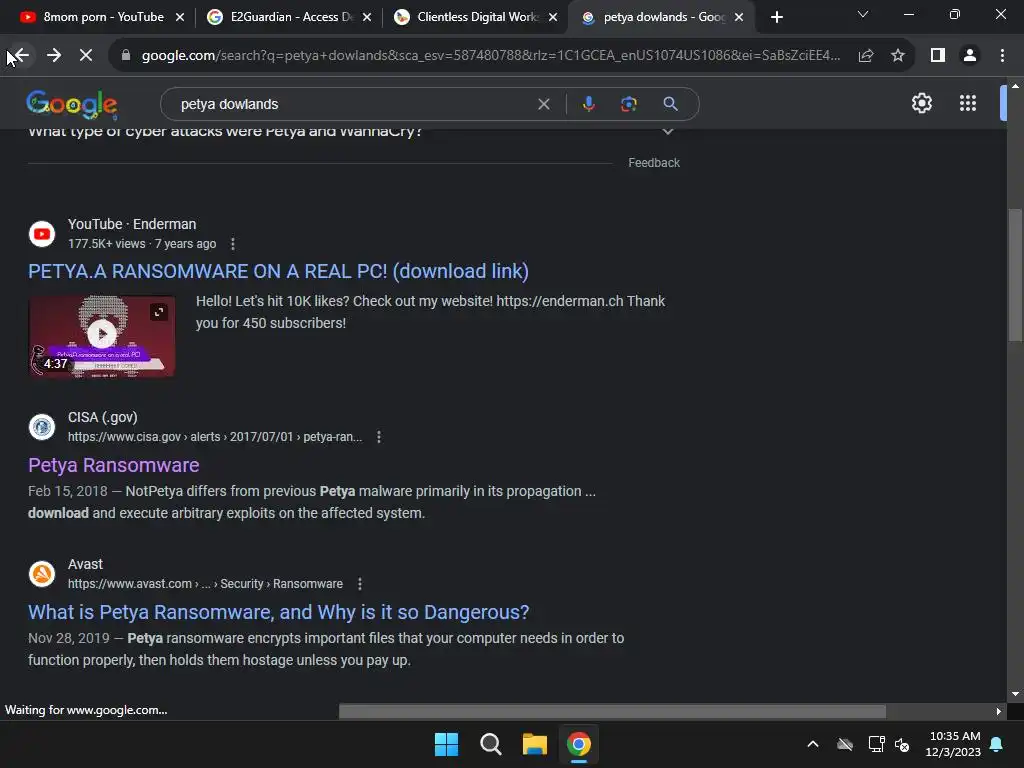Start voice search with microphone icon
1024x768 pixels.
click(588, 104)
